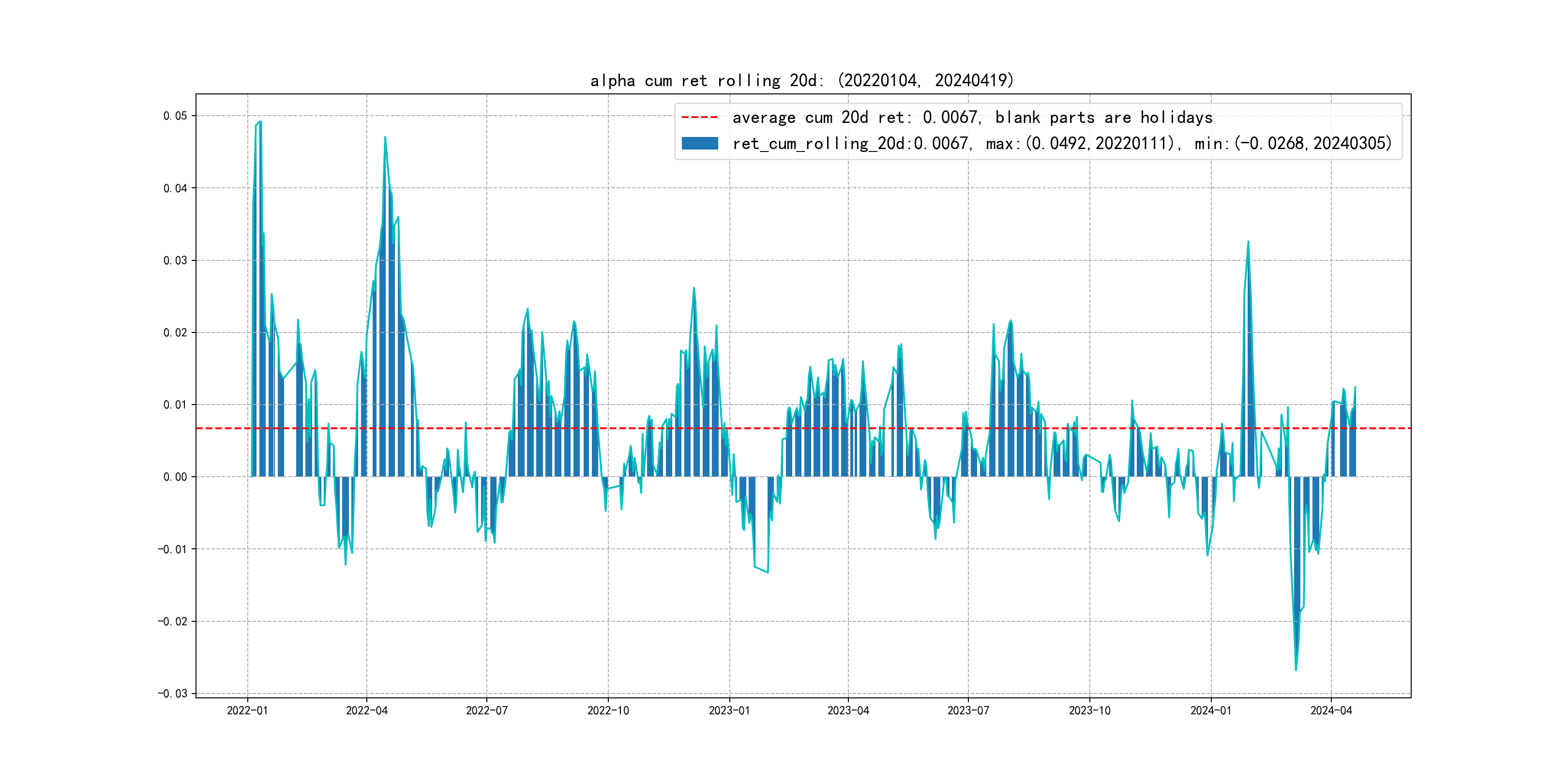Click the chart title text
Image resolution: width=1568 pixels, height=784 pixels.
(x=802, y=80)
